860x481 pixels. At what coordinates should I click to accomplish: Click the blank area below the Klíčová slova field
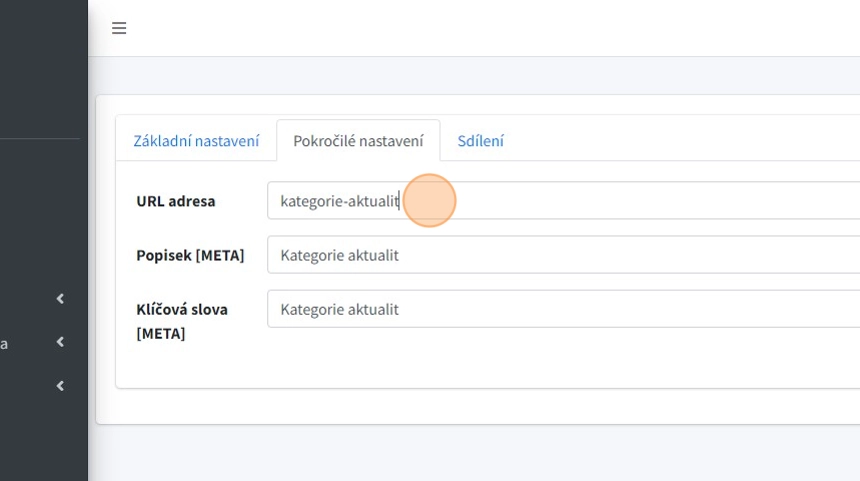[x=500, y=360]
